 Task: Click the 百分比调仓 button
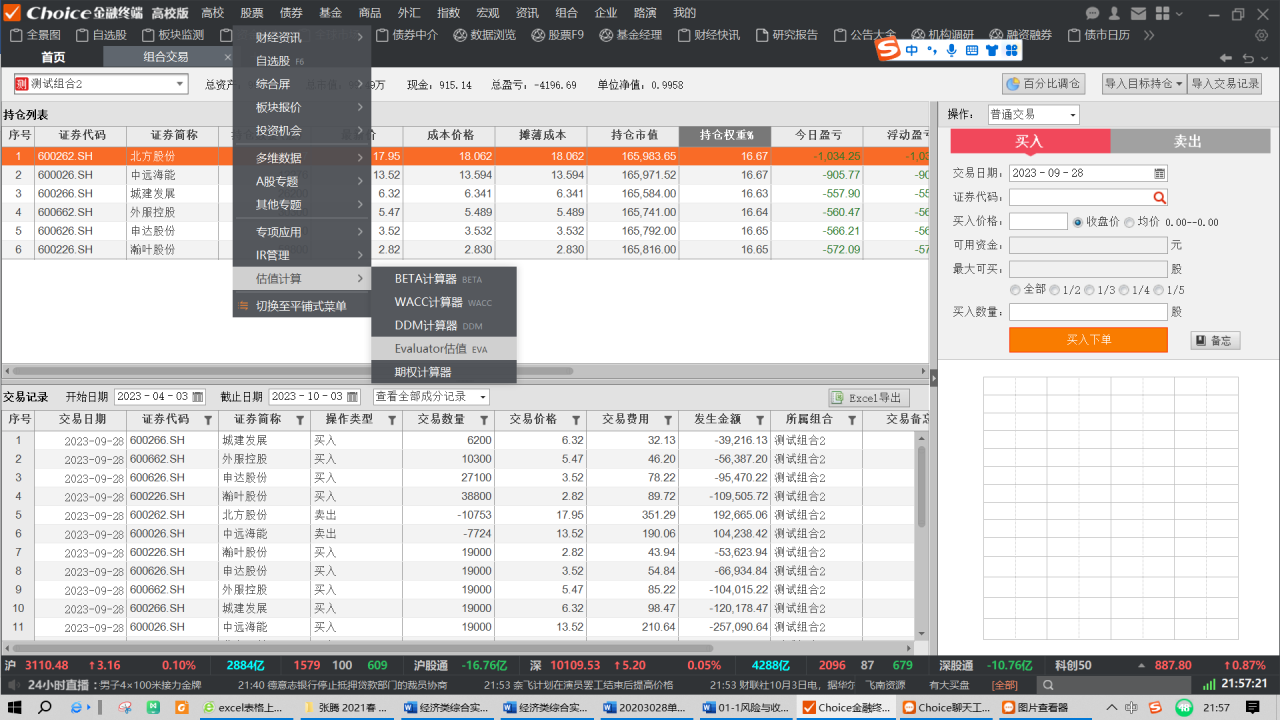point(1043,84)
